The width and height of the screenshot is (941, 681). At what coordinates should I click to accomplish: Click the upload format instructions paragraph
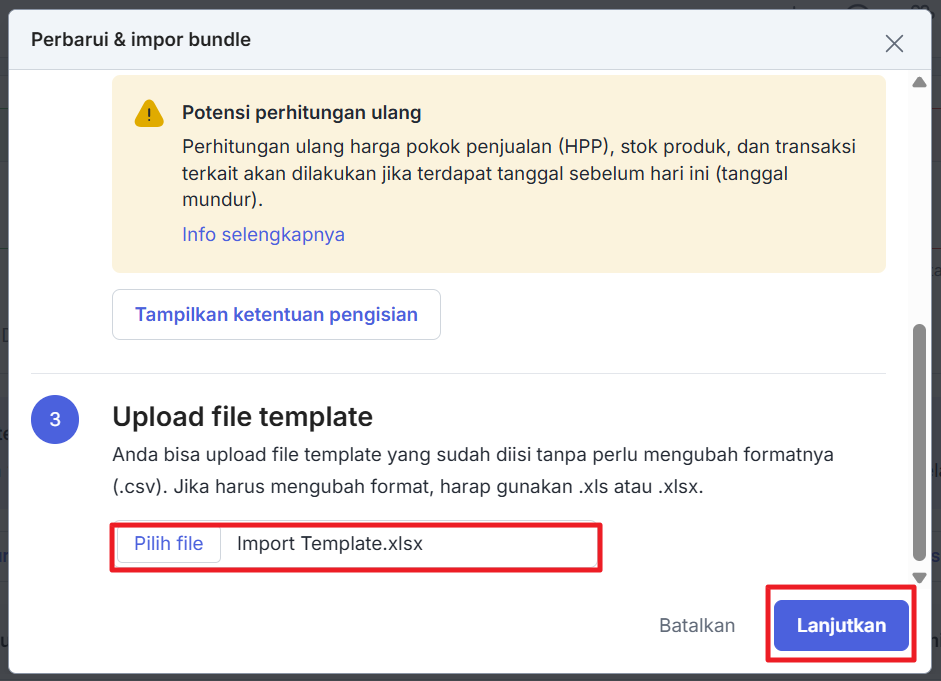pos(472,473)
